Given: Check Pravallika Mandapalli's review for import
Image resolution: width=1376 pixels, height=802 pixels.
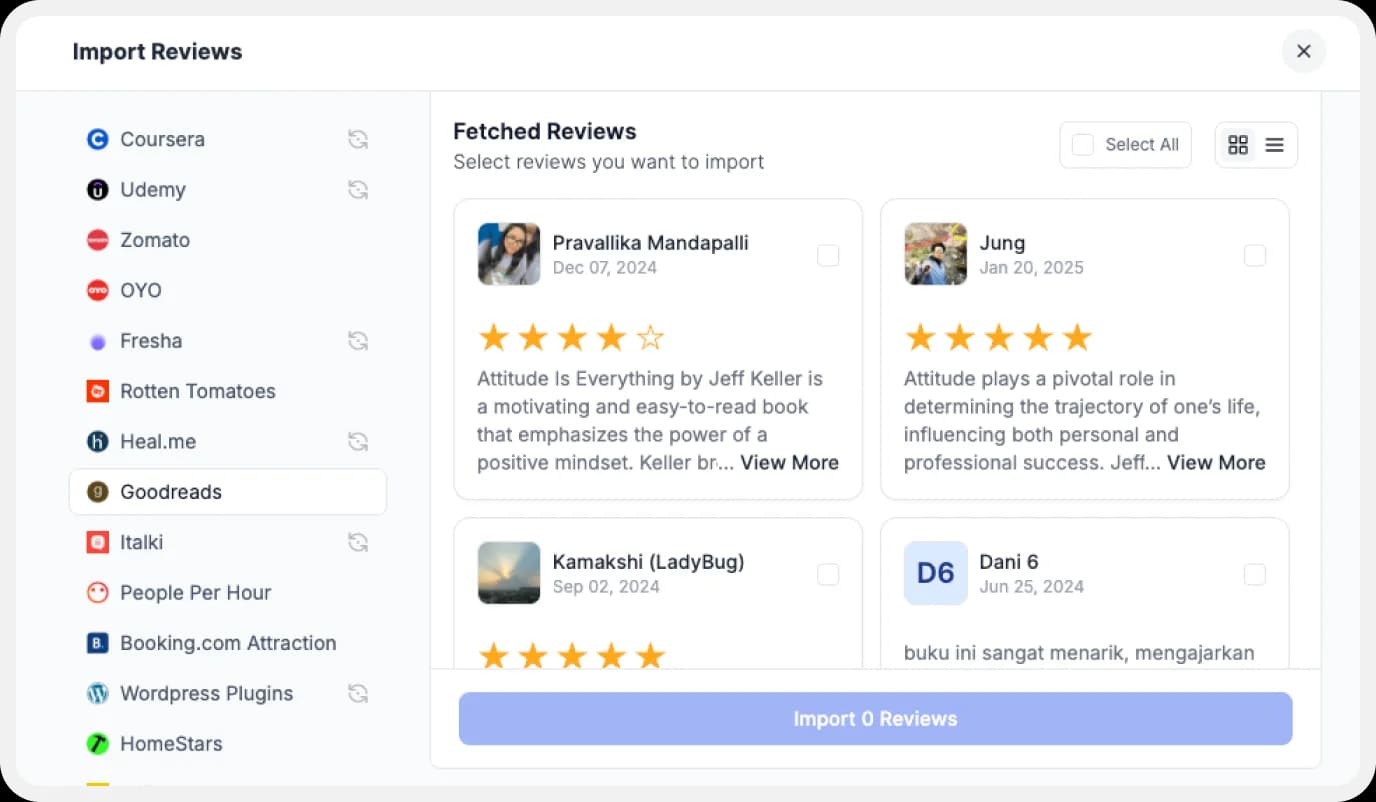Looking at the screenshot, I should tap(828, 256).
